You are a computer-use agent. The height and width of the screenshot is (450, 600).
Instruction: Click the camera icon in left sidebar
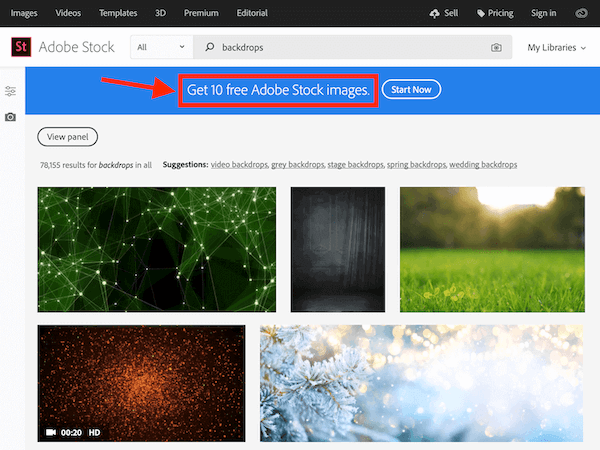pyautogui.click(x=10, y=117)
